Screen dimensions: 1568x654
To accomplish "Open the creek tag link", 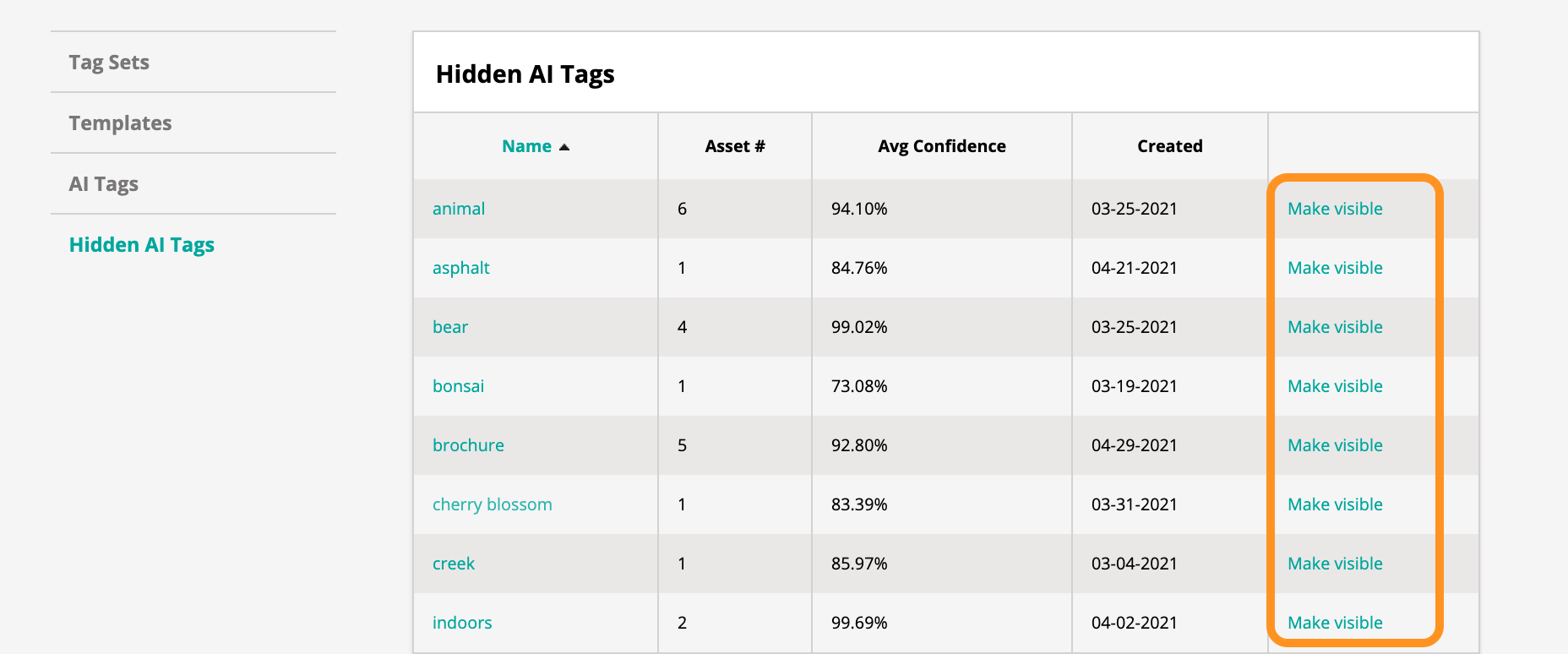I will 454,564.
